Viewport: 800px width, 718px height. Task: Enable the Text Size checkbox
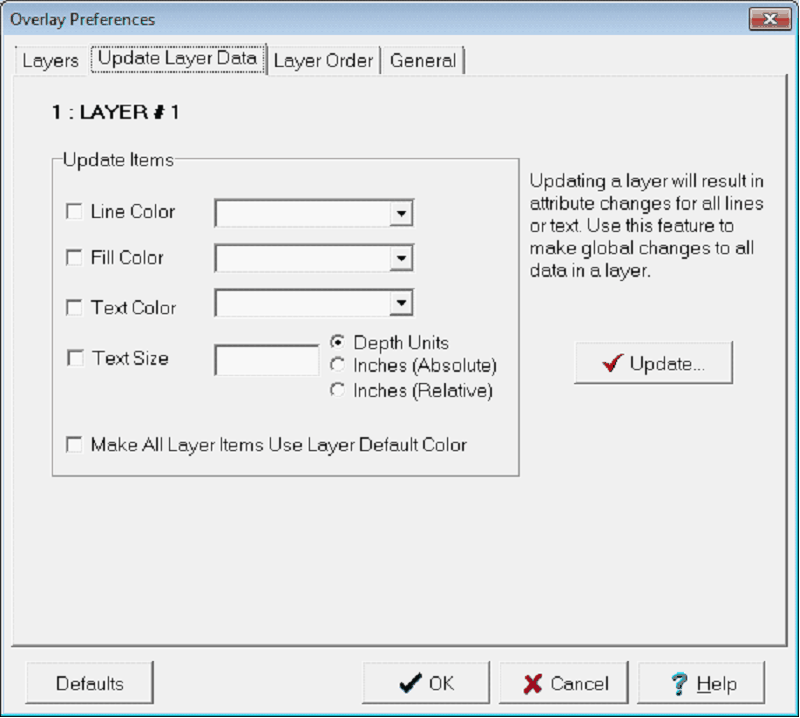(74, 358)
